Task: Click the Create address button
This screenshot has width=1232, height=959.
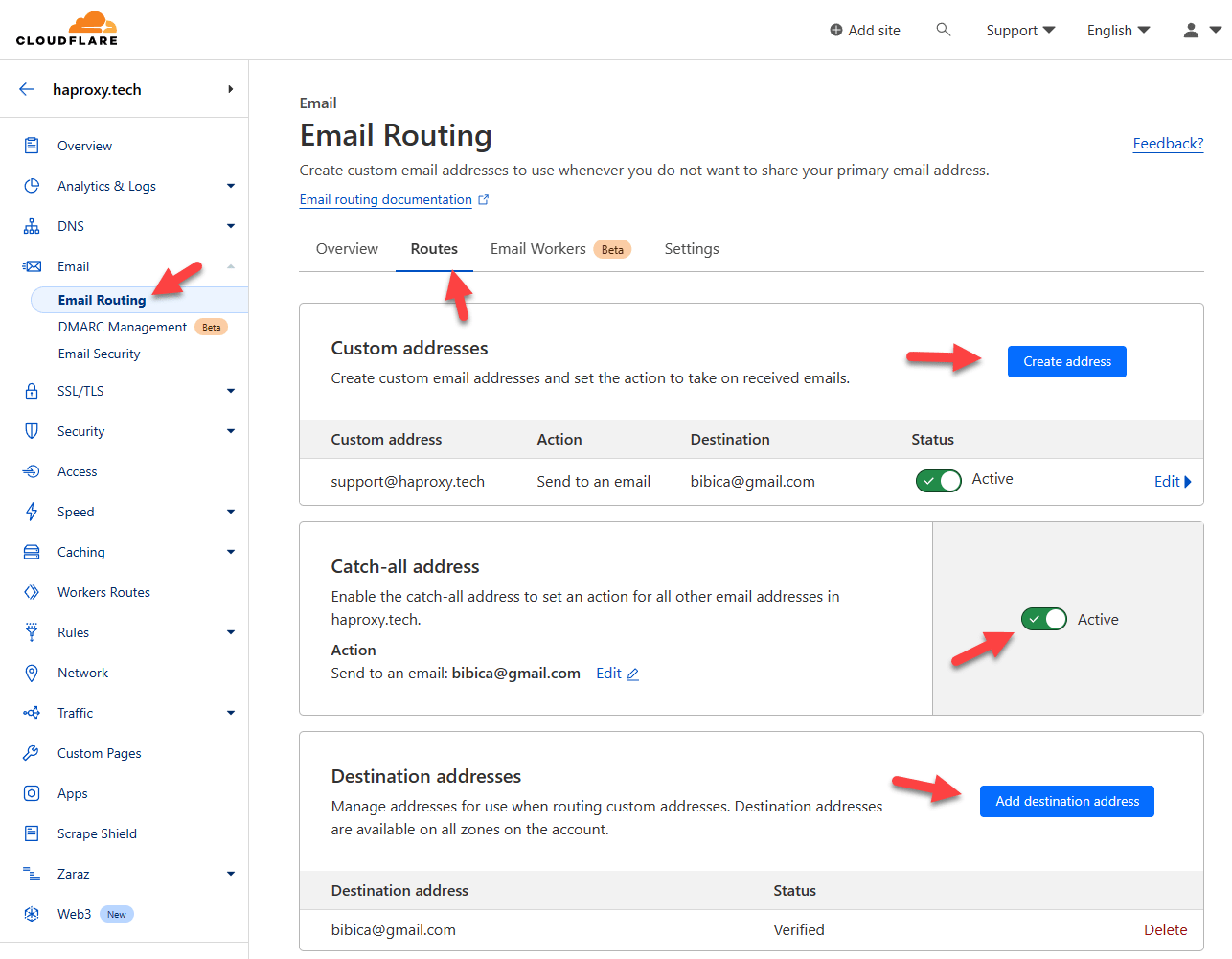Action: coord(1066,361)
